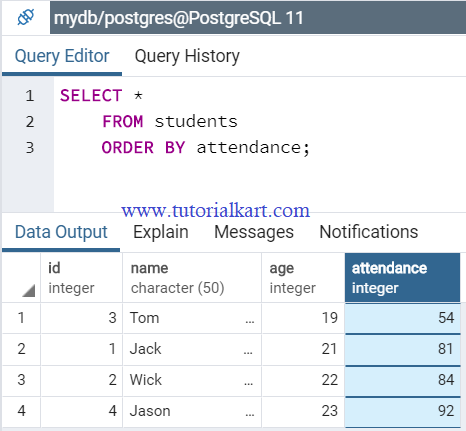Select result row number 1
Viewport: 466px width, 431px height.
tap(21, 318)
